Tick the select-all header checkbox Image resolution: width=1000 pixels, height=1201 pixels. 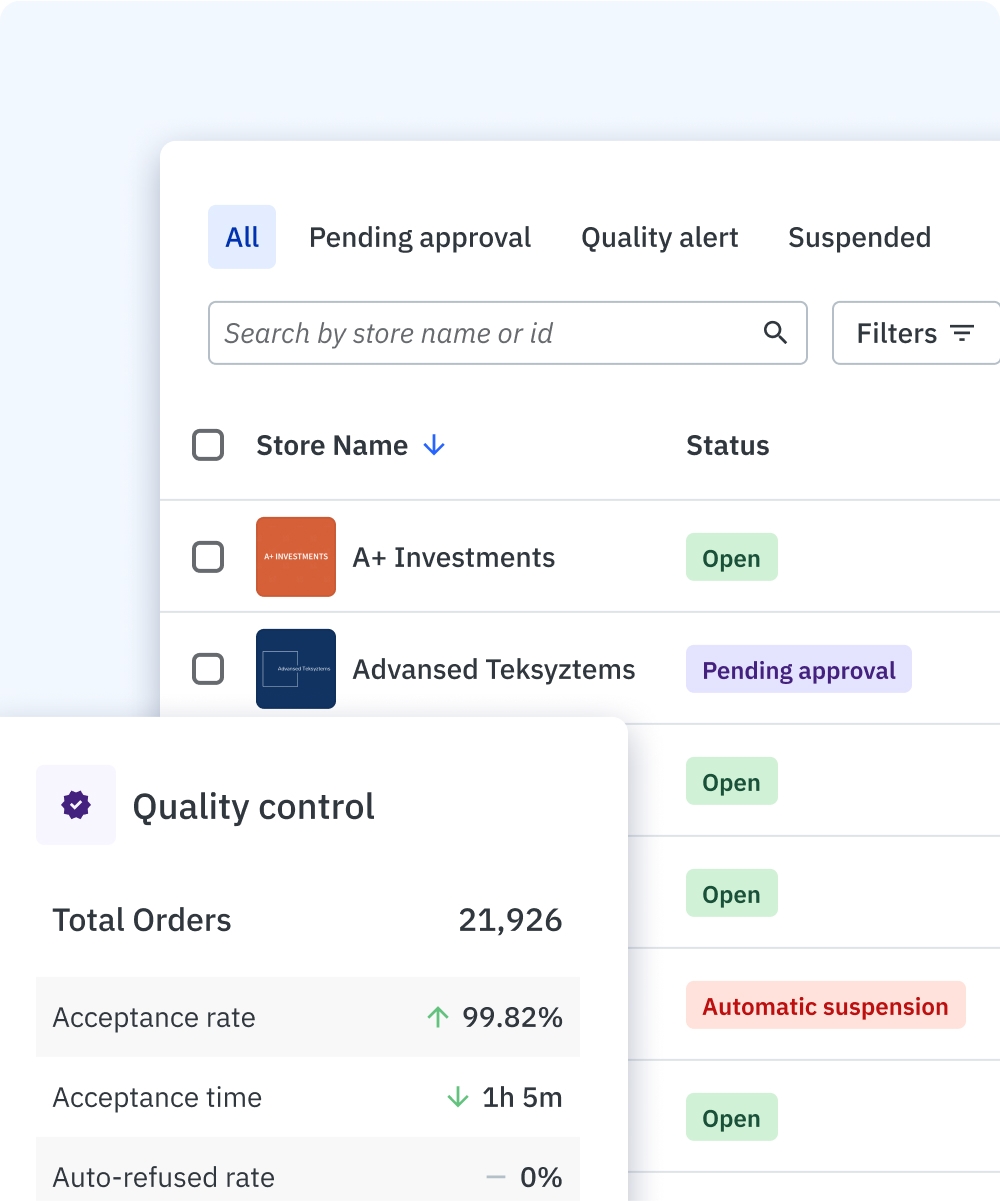(x=208, y=445)
